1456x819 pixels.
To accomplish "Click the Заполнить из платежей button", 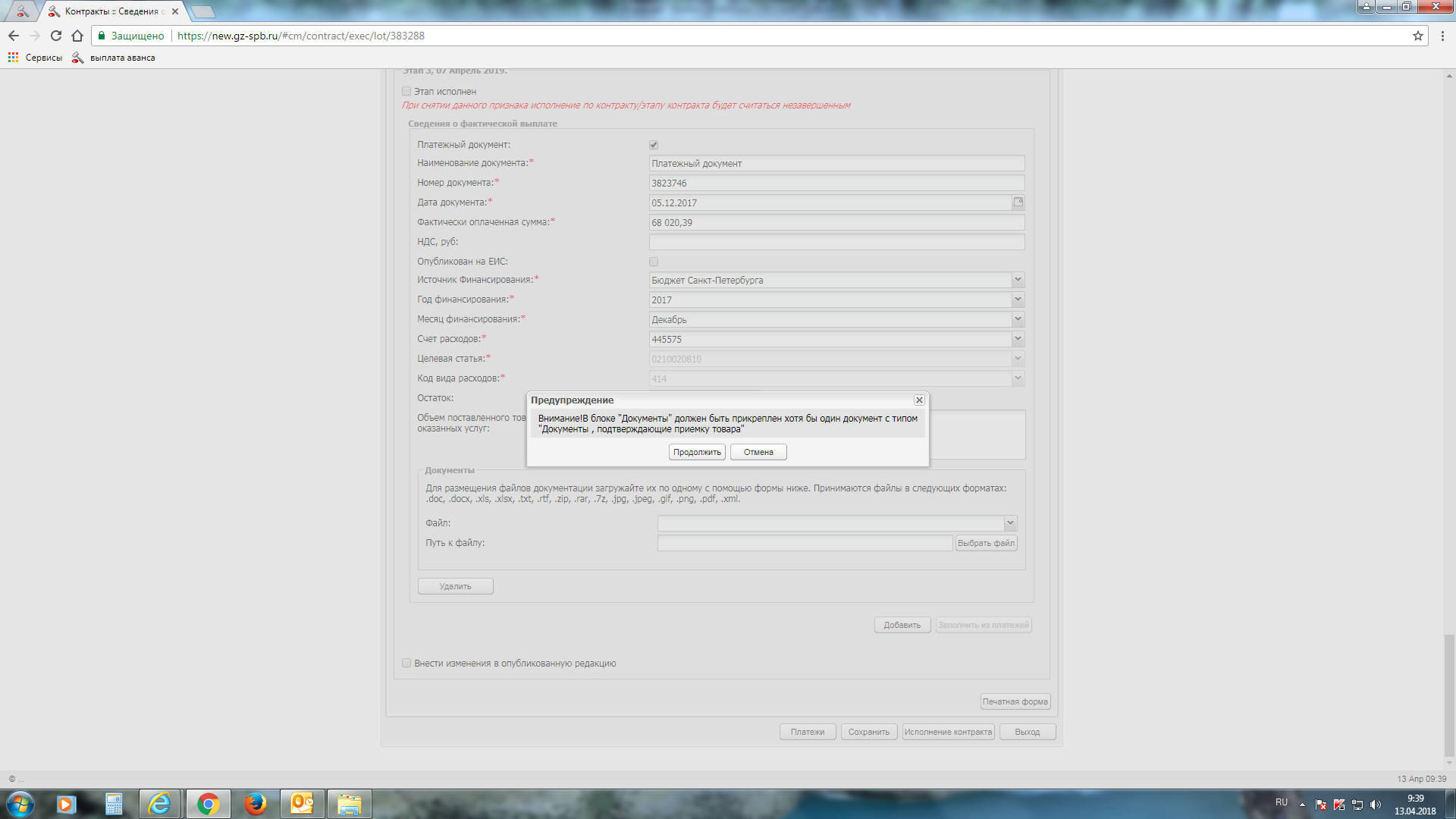I will click(x=984, y=626).
